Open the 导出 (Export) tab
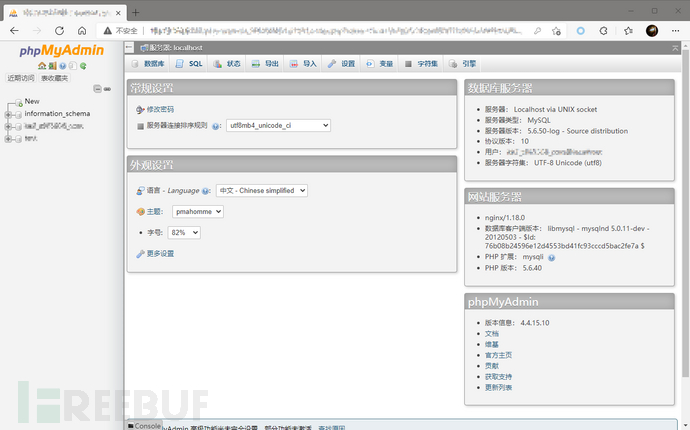690x430 pixels. 265,64
